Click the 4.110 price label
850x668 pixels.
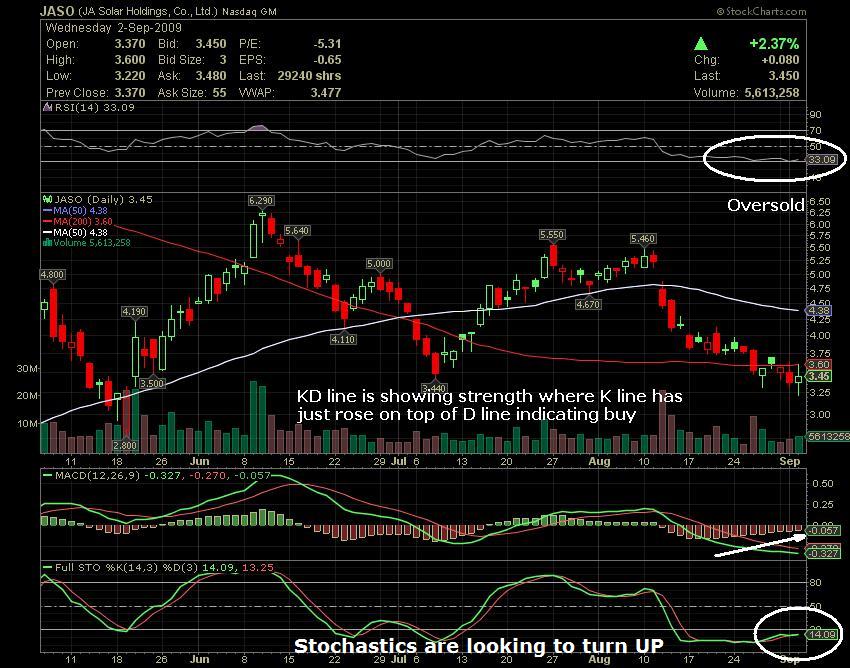click(343, 339)
